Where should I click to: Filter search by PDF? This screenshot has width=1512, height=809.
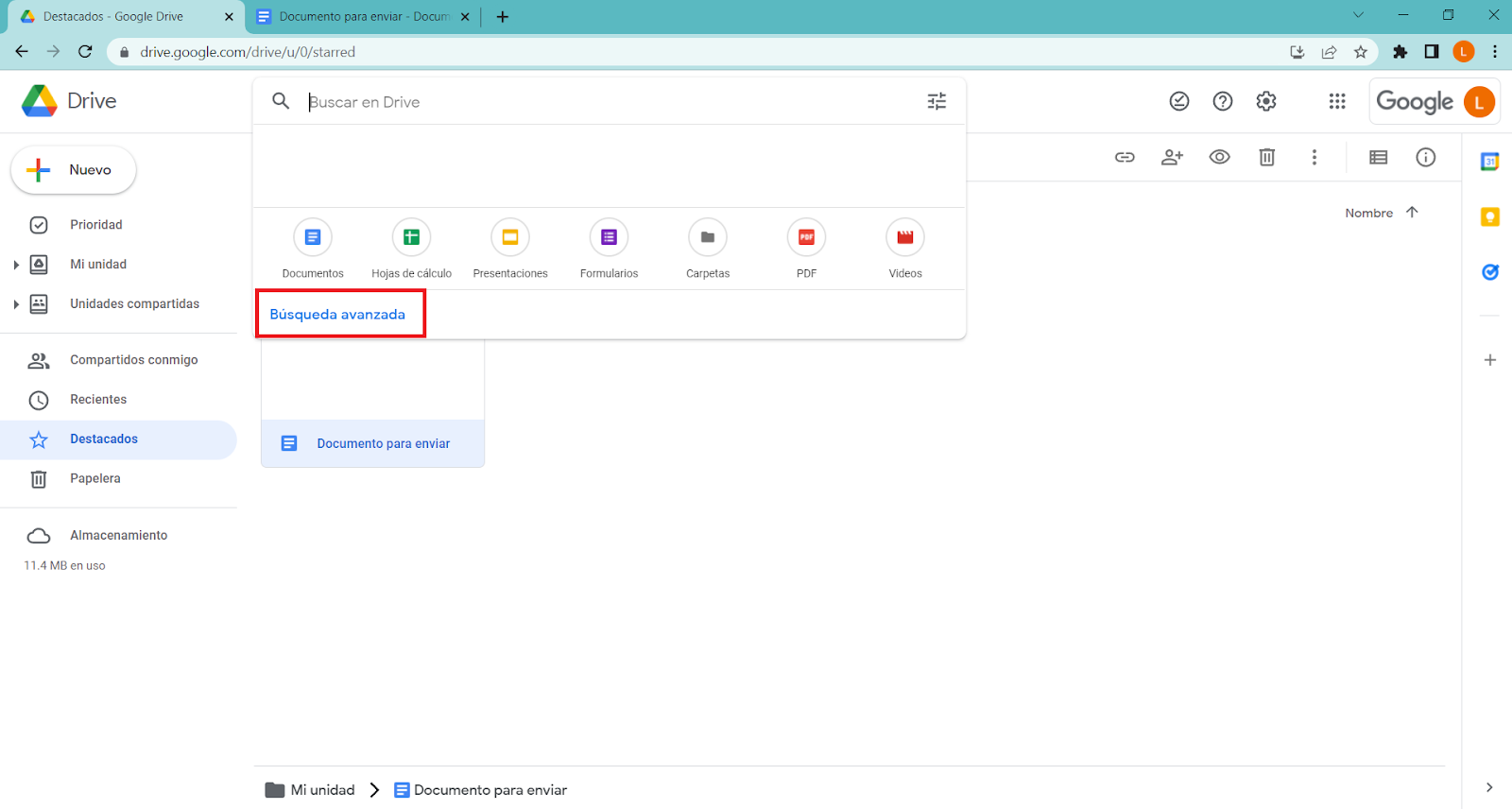[x=806, y=250]
